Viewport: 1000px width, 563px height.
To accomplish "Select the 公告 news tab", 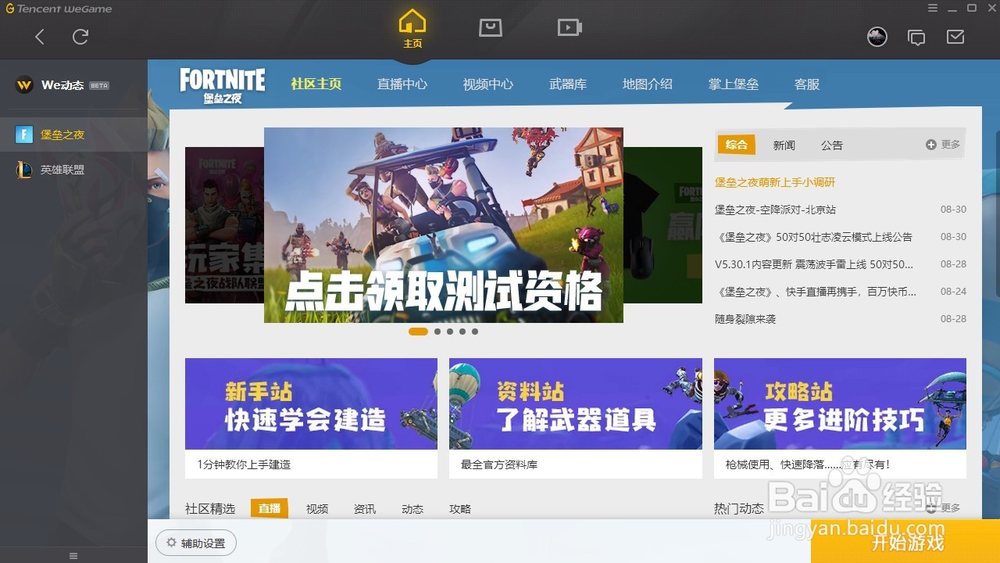I will [832, 145].
